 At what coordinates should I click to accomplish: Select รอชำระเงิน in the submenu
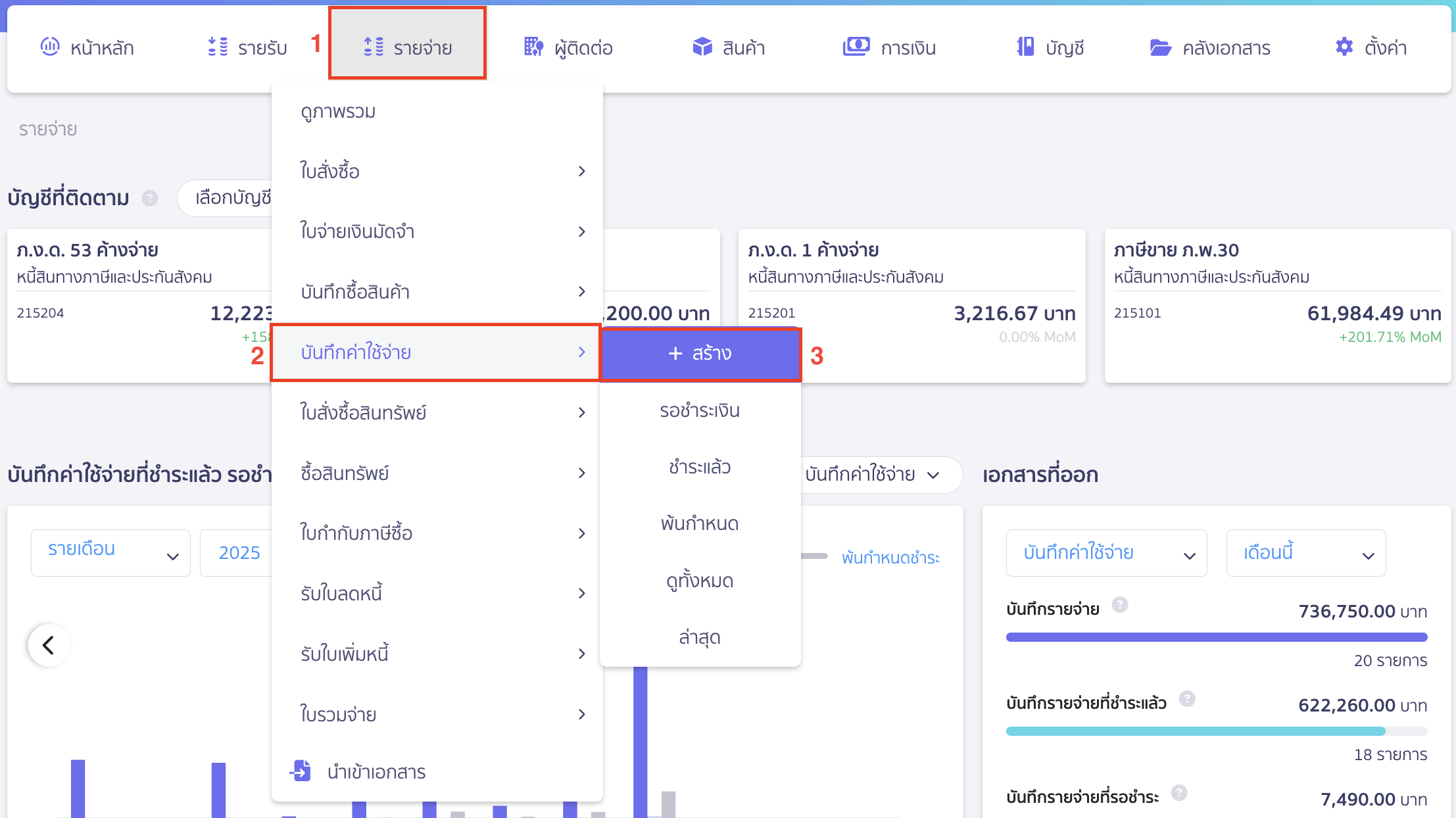pyautogui.click(x=699, y=410)
